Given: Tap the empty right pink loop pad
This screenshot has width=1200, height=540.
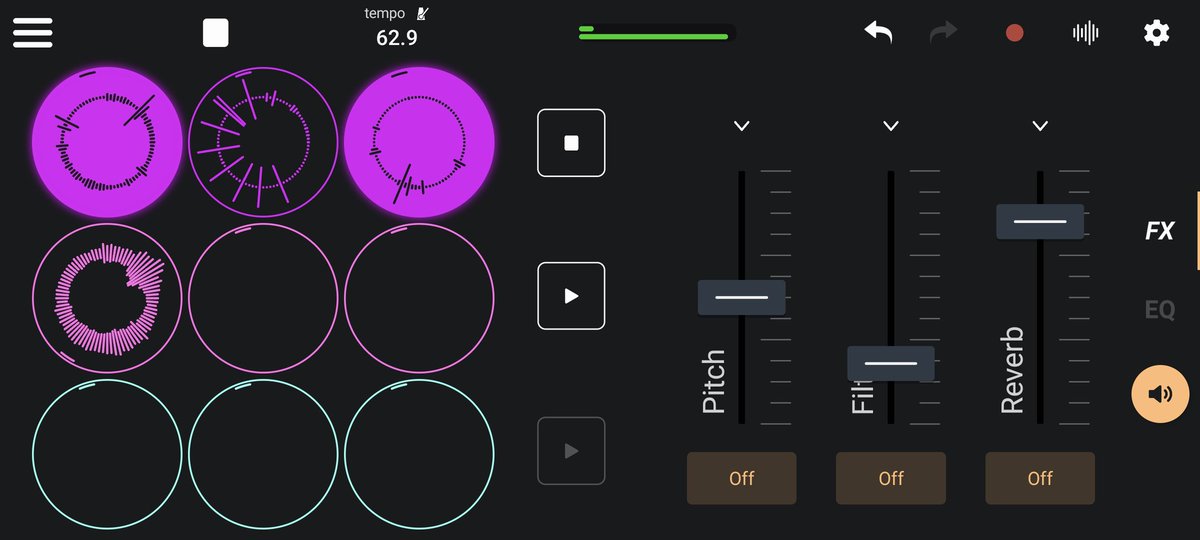Looking at the screenshot, I should coord(419,298).
